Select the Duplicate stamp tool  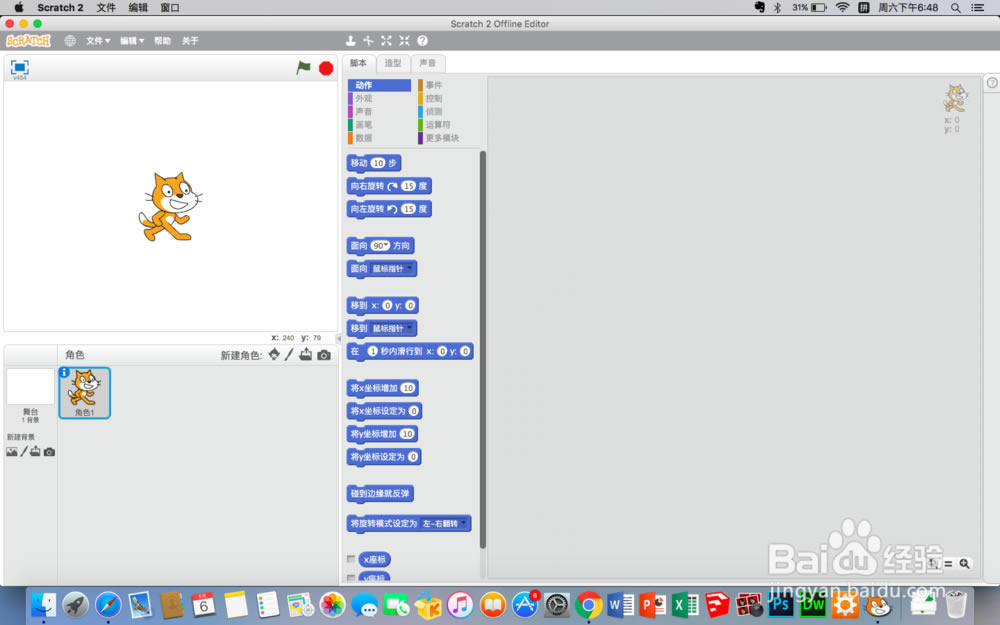(x=350, y=41)
